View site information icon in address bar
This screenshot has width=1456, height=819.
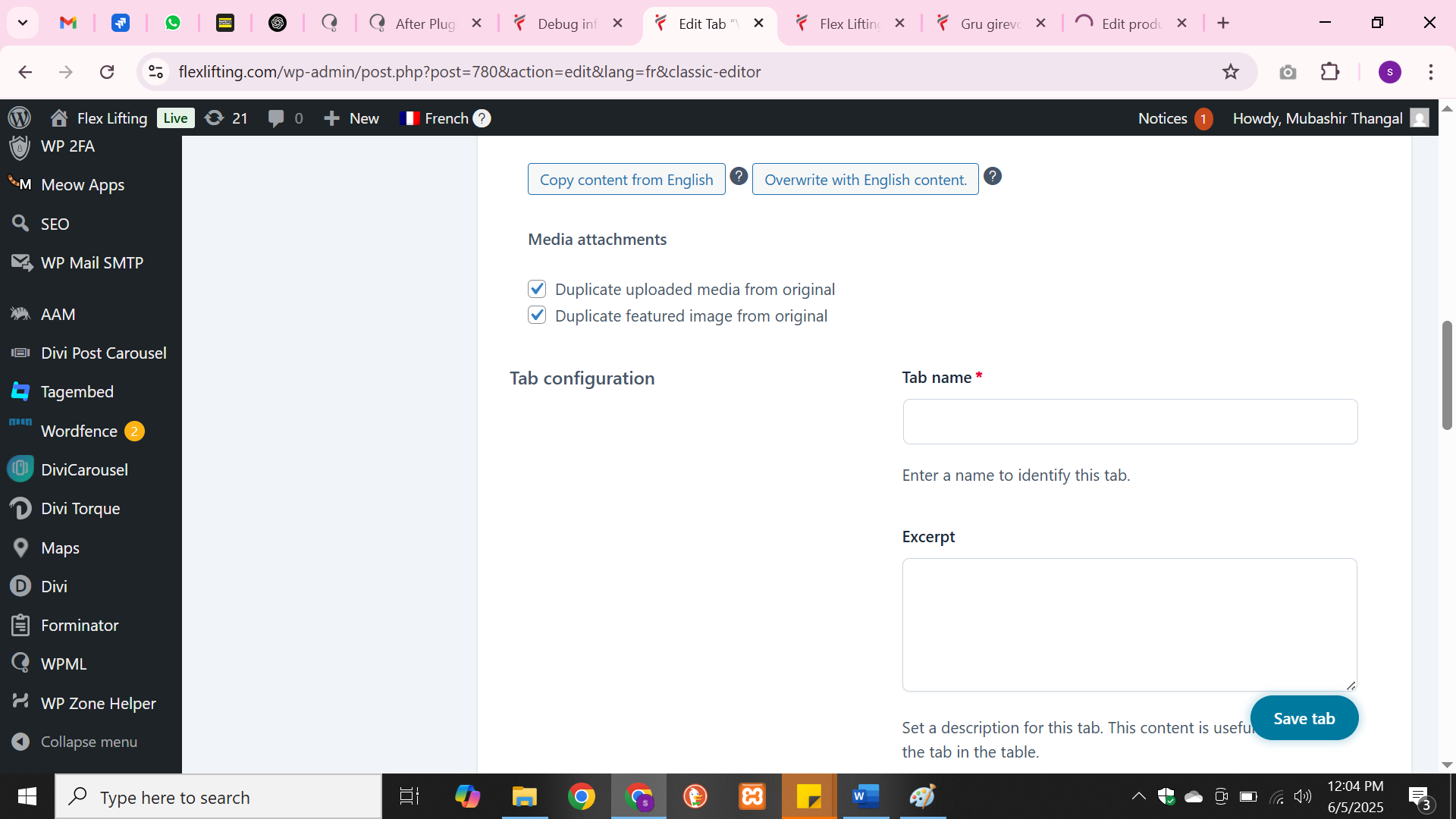tap(155, 71)
